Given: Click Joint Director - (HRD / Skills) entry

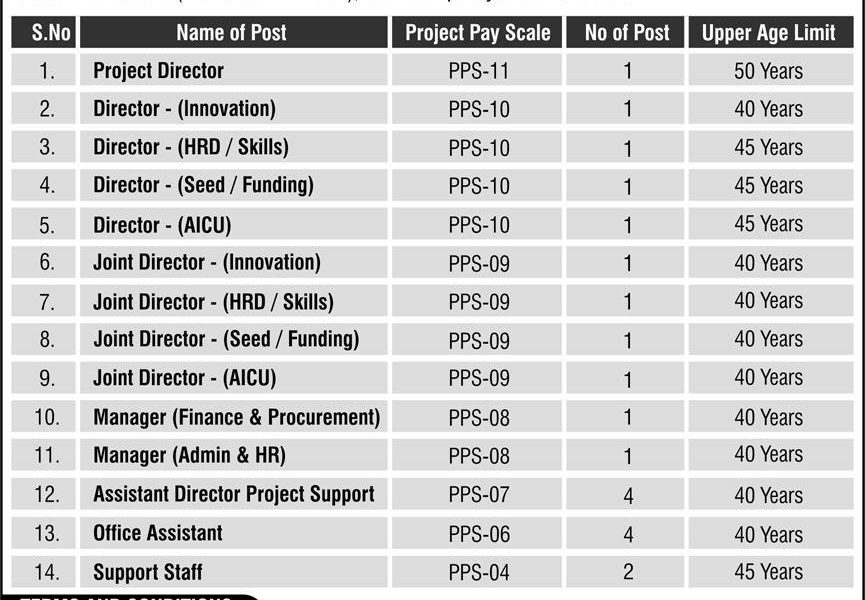Looking at the screenshot, I should click(213, 301).
